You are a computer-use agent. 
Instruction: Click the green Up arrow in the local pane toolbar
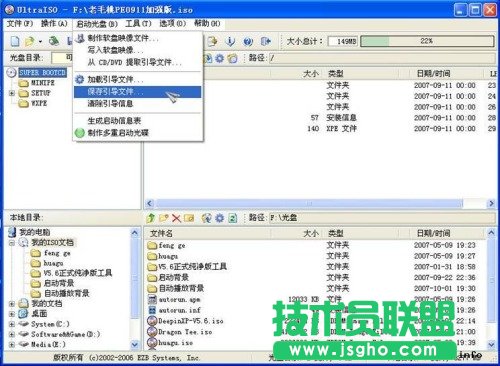[x=151, y=218]
